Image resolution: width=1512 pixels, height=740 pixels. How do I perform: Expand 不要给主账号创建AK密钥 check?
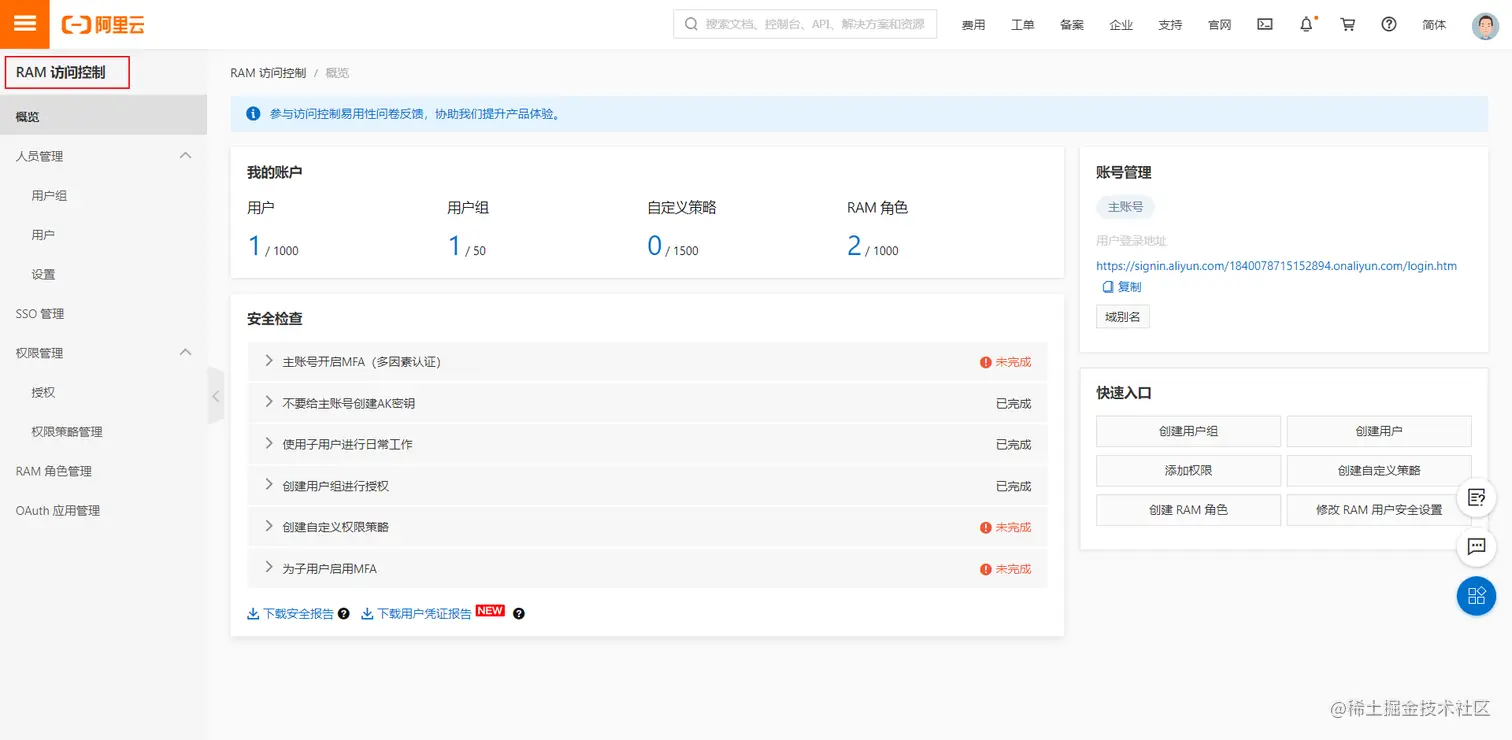pyautogui.click(x=269, y=402)
